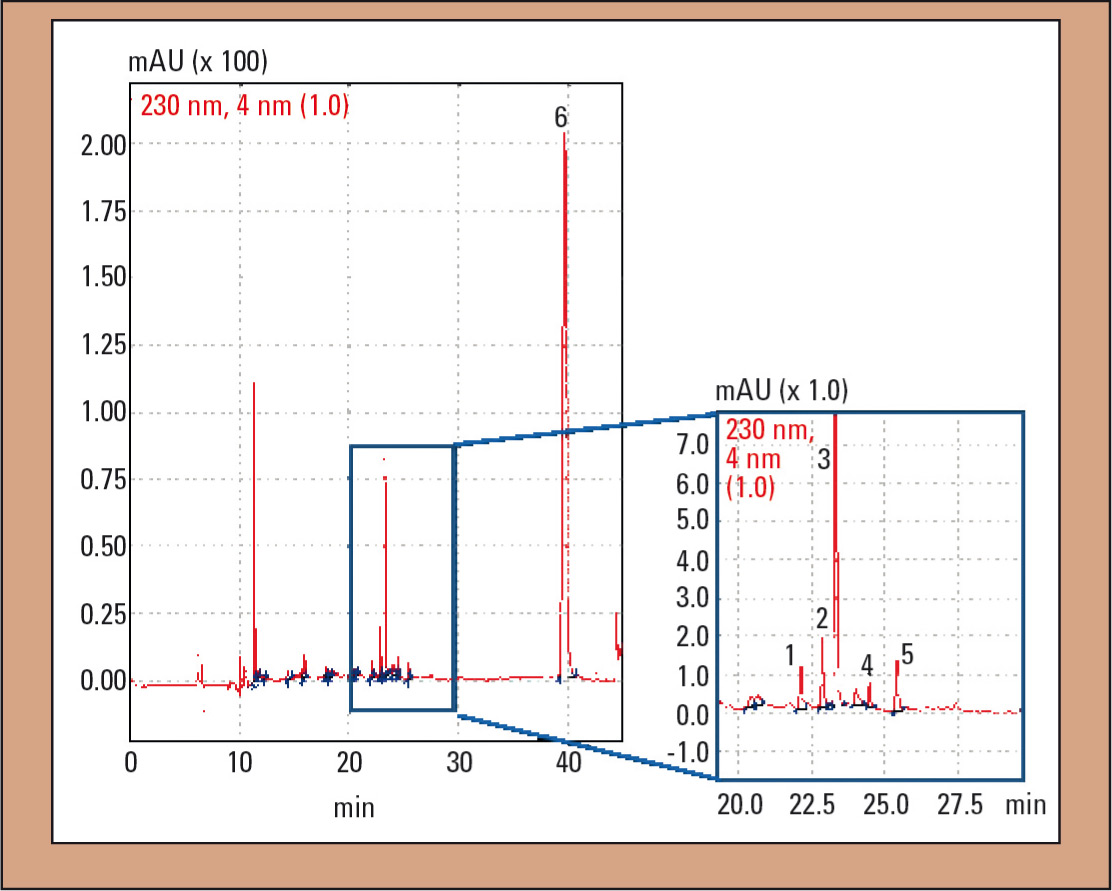Click the 27.5 tick label on inset time axis

point(960,805)
